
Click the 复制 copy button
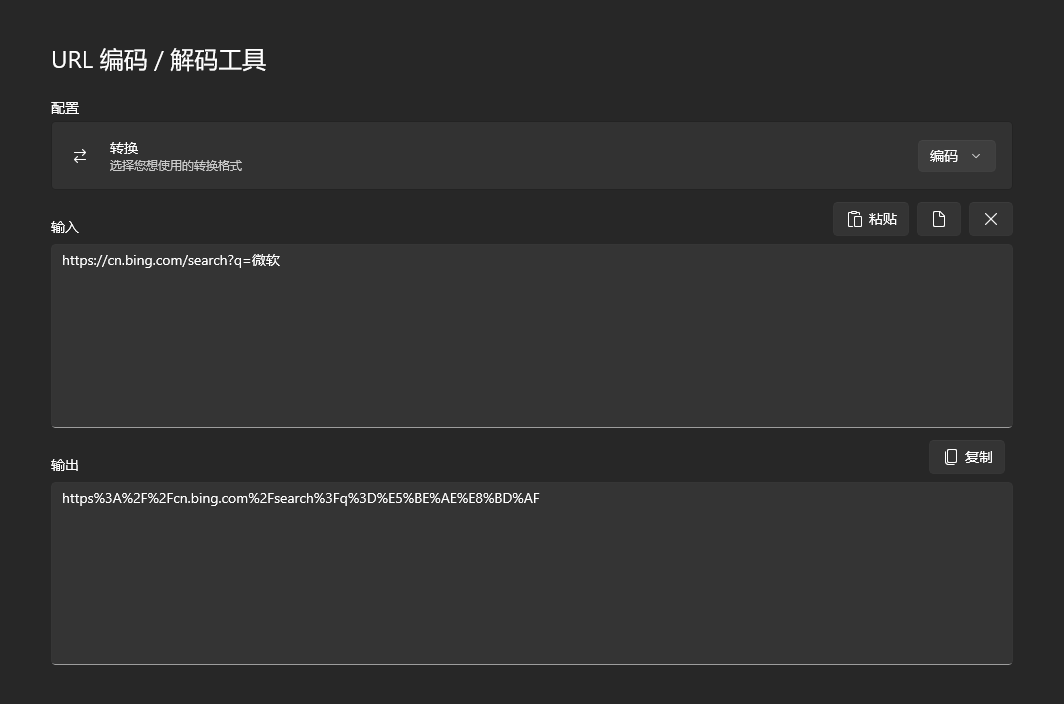click(x=967, y=457)
